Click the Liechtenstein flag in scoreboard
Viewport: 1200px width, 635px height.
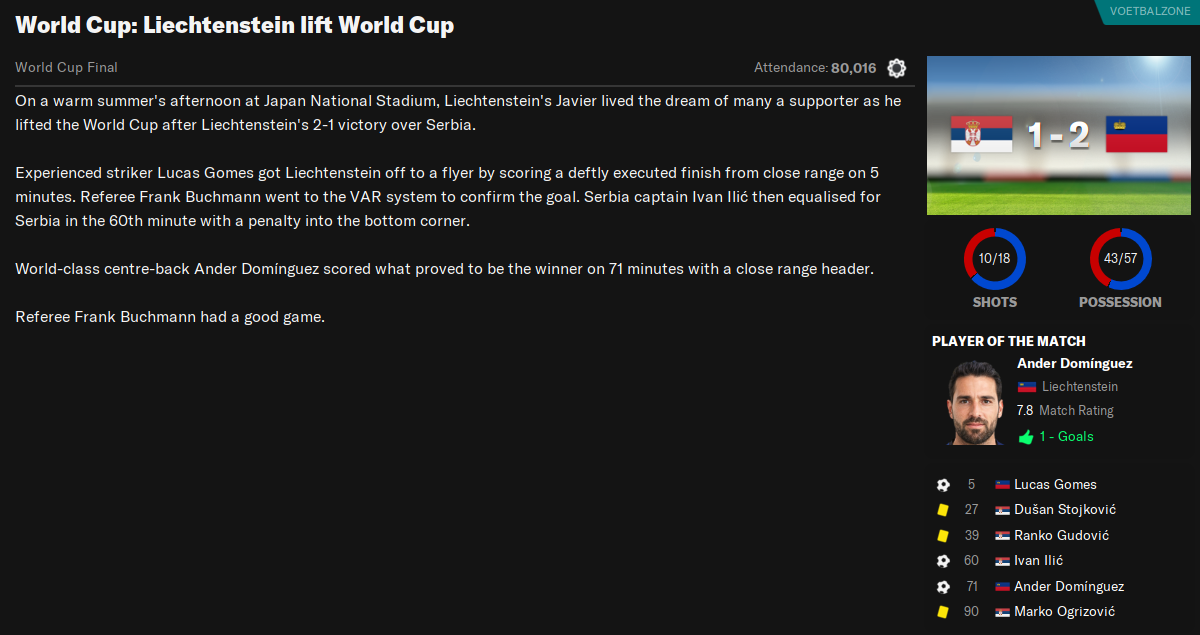click(1137, 134)
